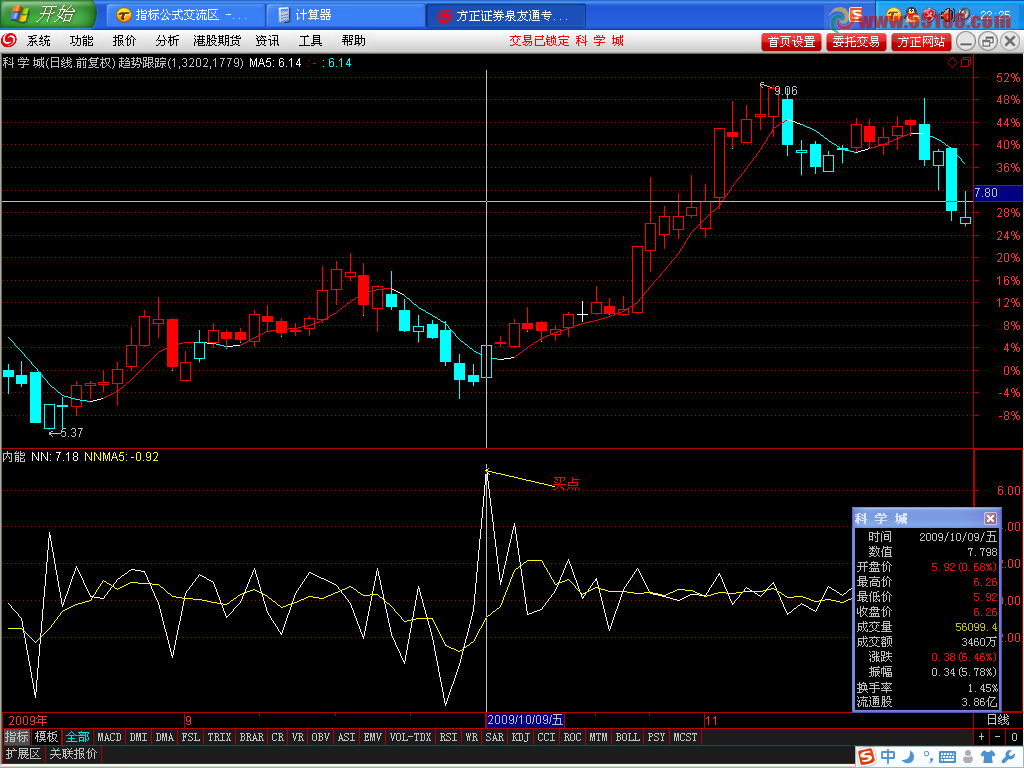Switch to the OBV indicator
Screen dimensions: 1024x768
point(320,737)
